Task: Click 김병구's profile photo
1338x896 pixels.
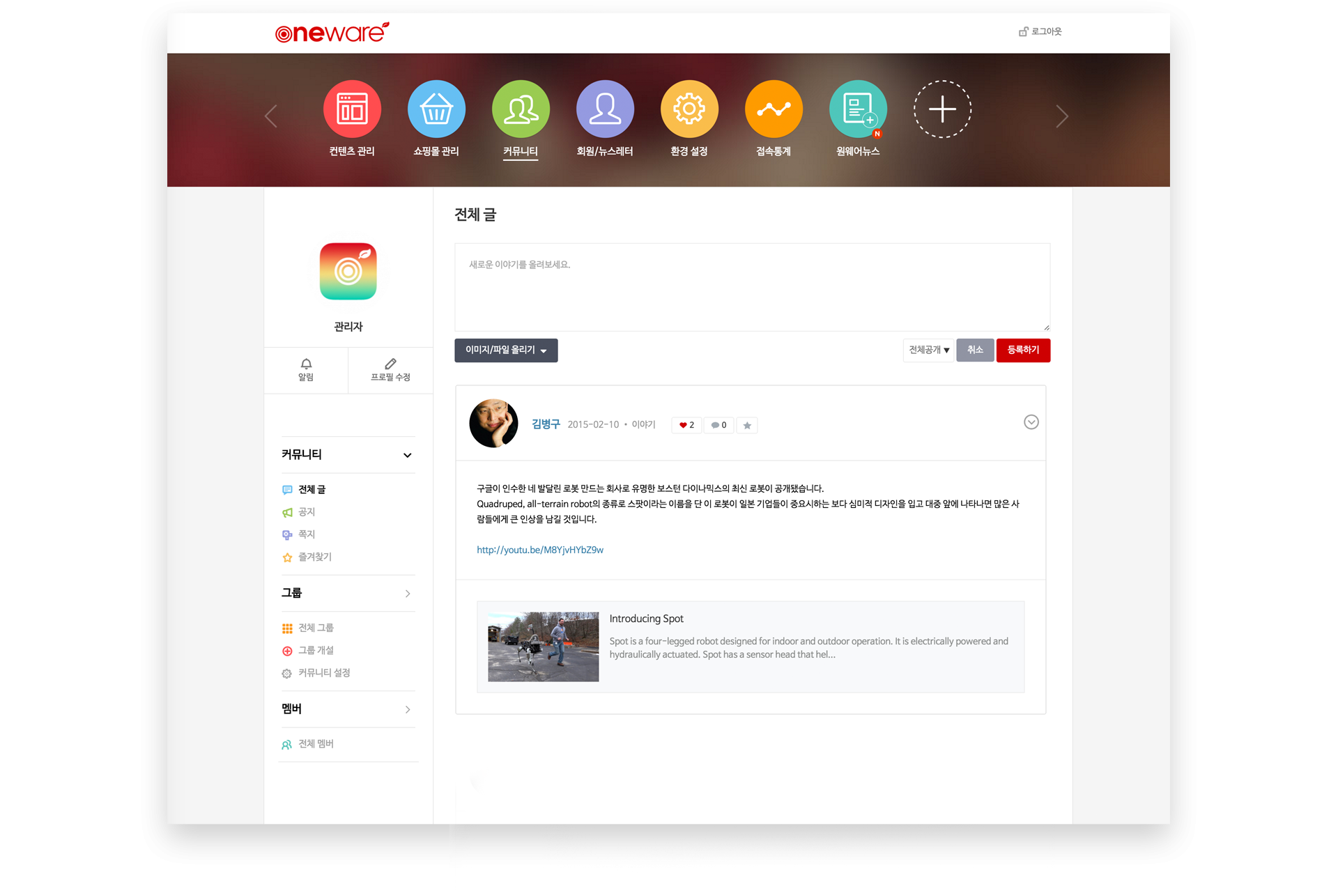Action: click(493, 423)
